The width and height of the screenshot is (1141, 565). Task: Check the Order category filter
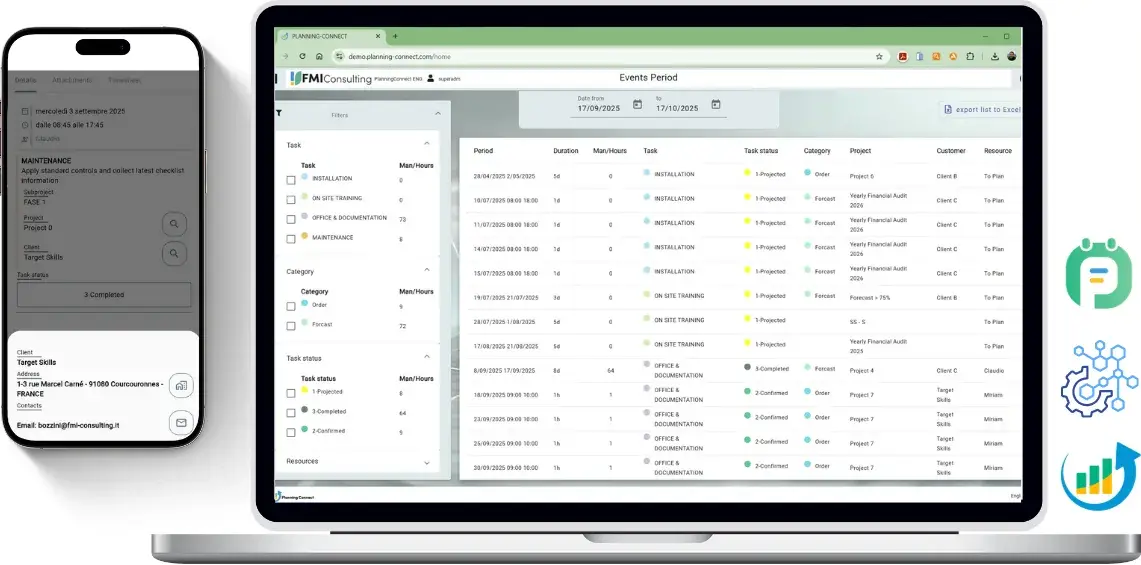pyautogui.click(x=291, y=307)
